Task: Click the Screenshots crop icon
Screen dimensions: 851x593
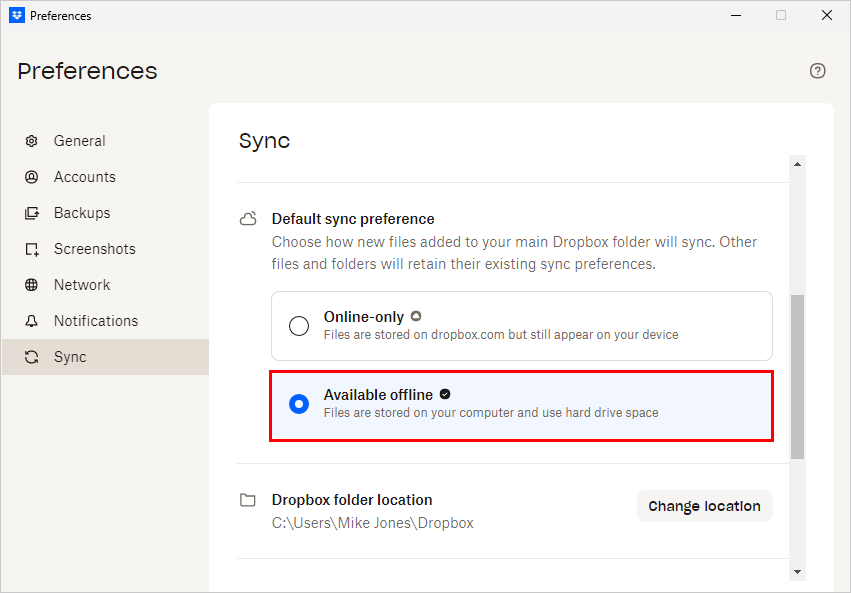Action: pos(32,249)
